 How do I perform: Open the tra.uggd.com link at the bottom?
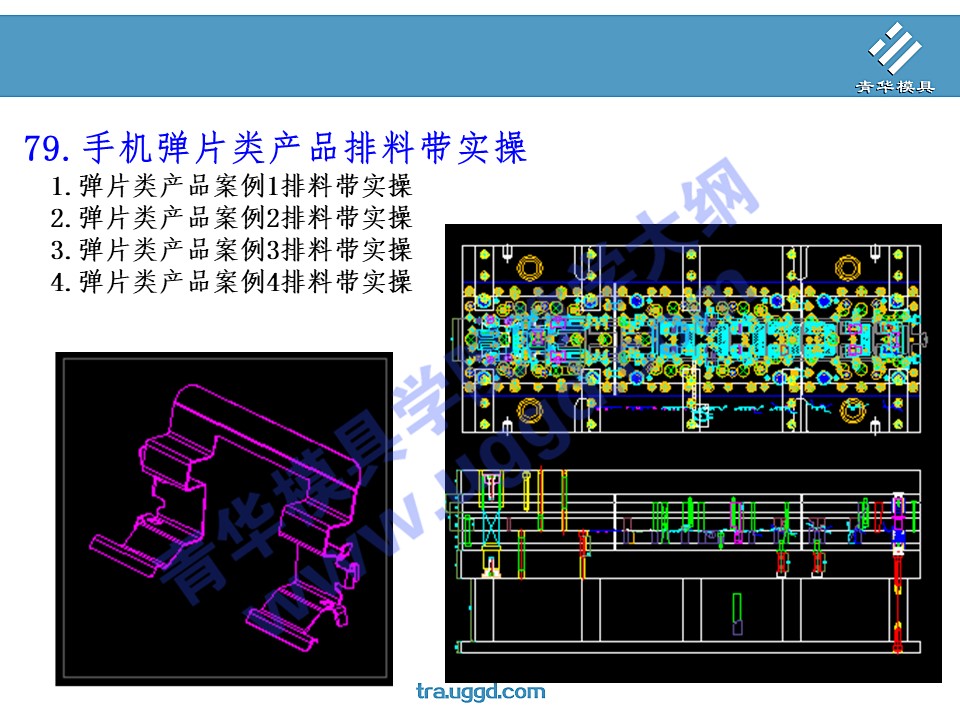(x=480, y=692)
